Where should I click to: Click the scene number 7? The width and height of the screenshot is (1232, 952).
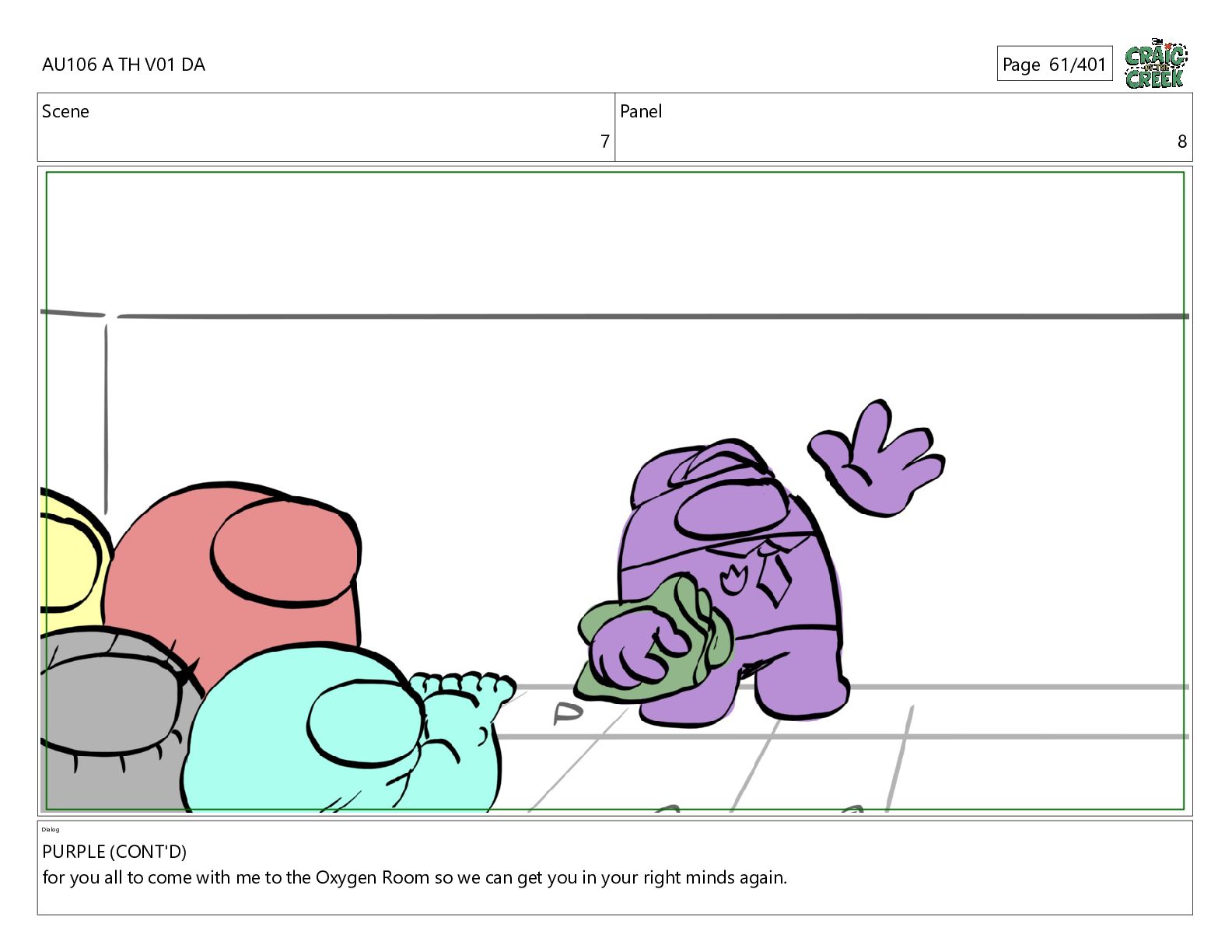click(x=604, y=142)
